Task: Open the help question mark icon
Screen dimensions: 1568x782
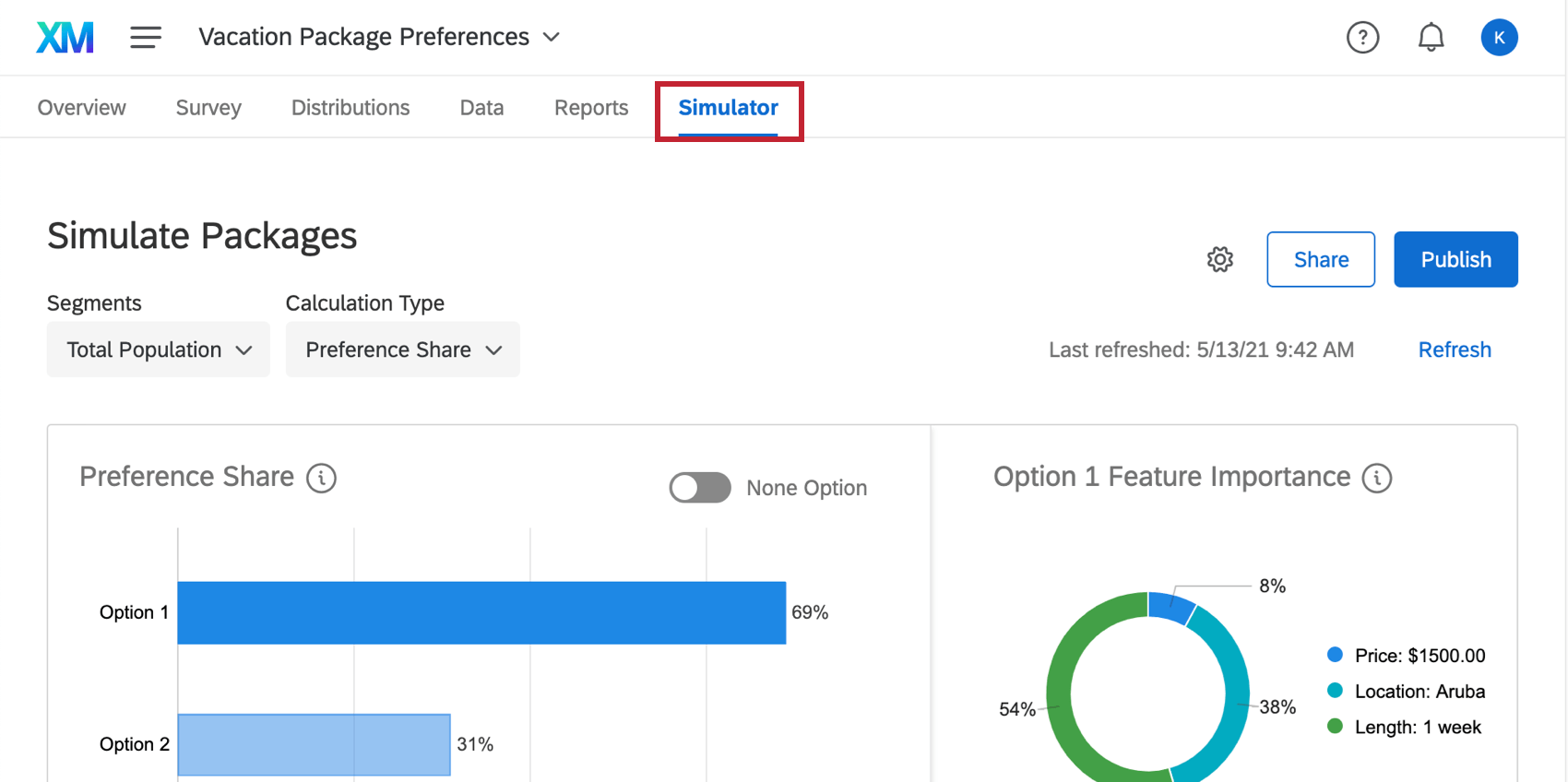Action: (1362, 37)
